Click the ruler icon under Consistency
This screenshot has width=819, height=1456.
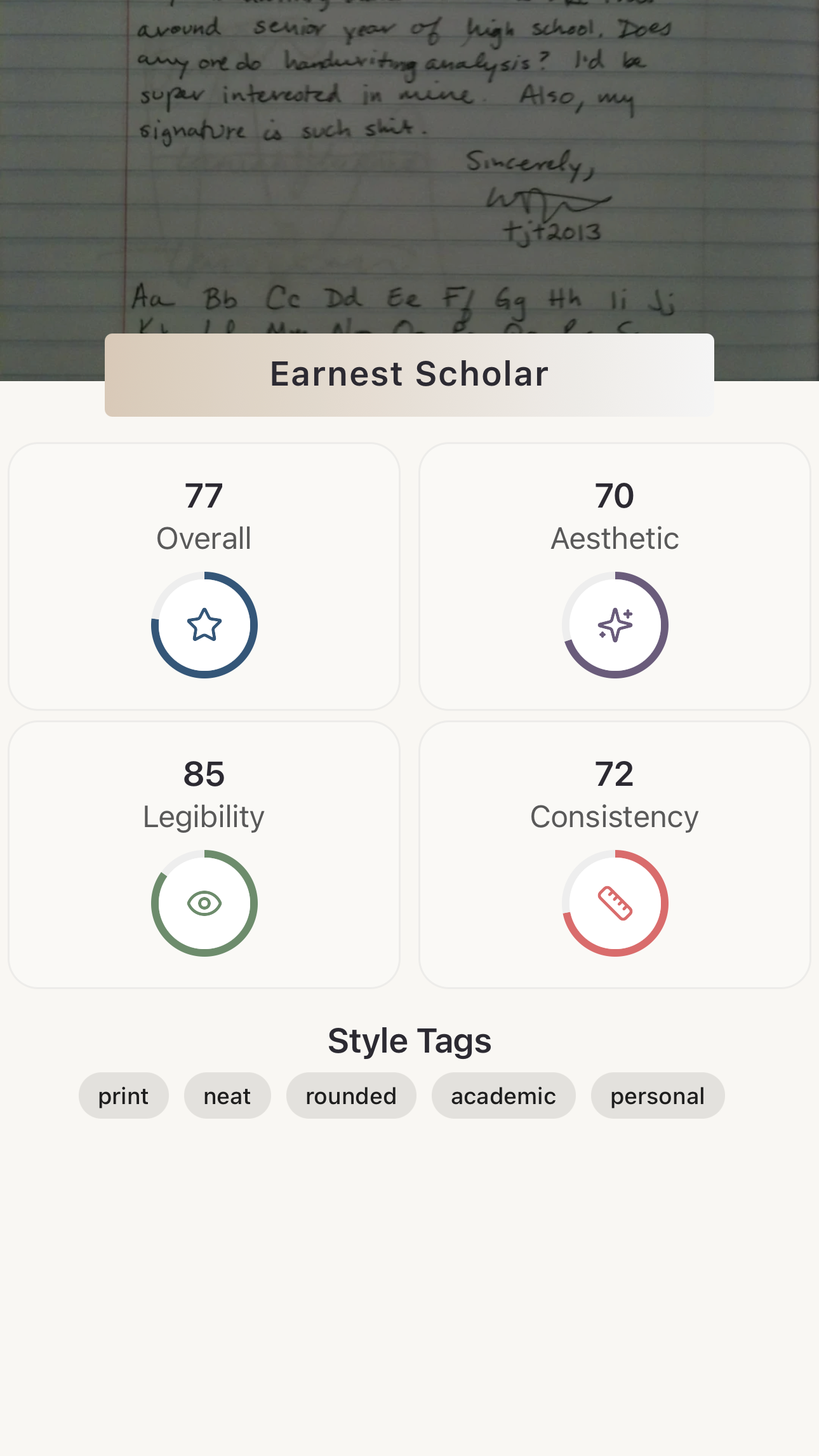[615, 903]
